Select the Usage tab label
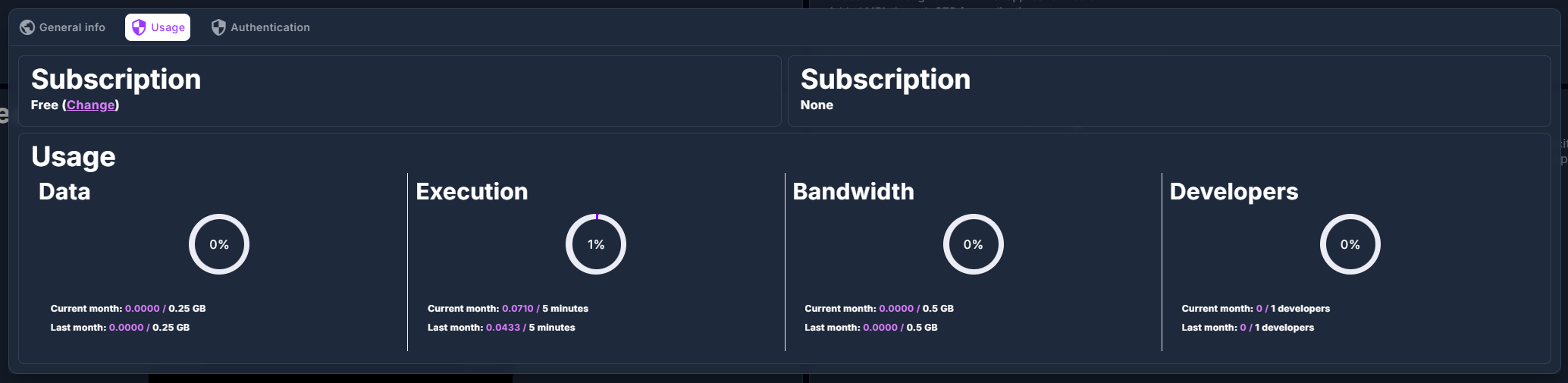 168,27
